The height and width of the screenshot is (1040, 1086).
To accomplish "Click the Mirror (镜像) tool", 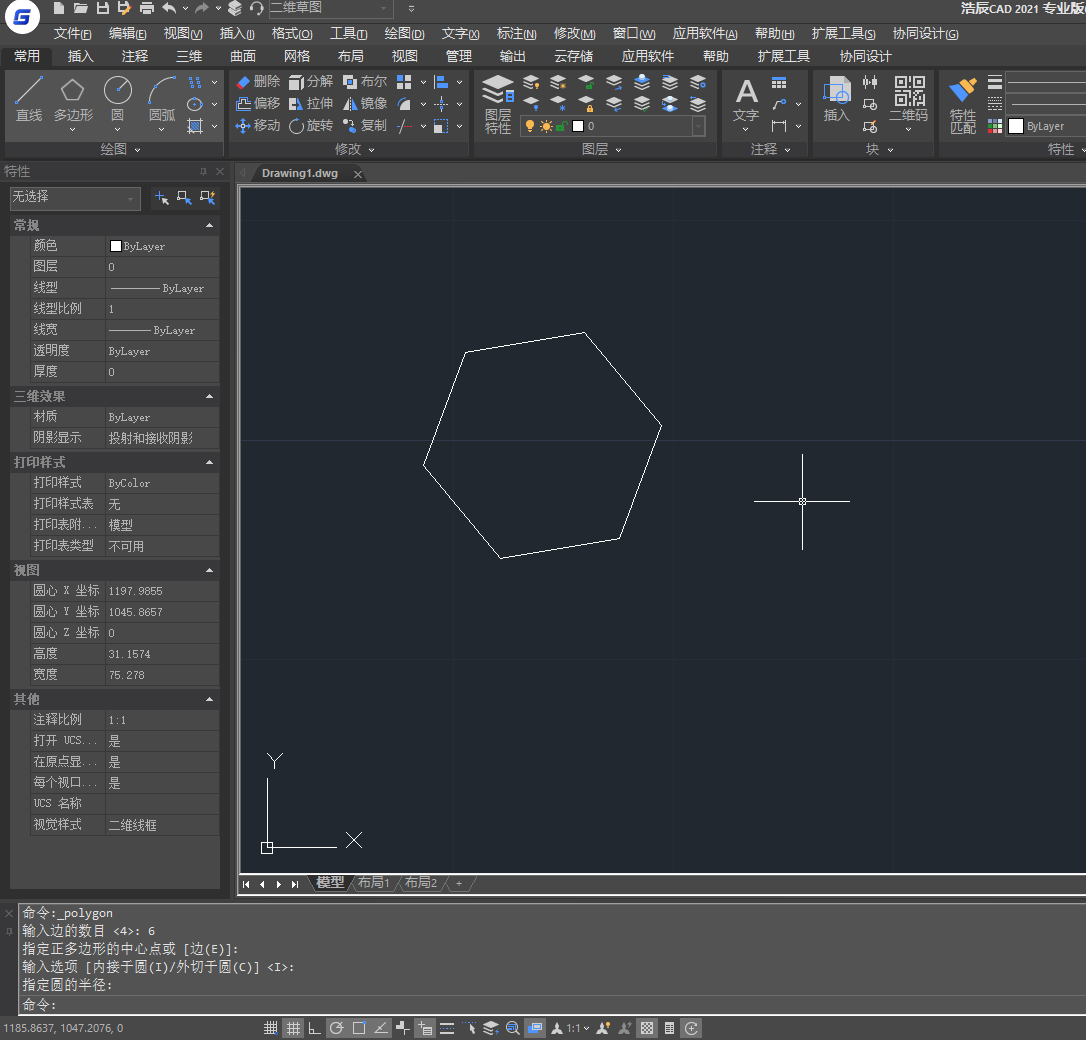I will [x=364, y=104].
